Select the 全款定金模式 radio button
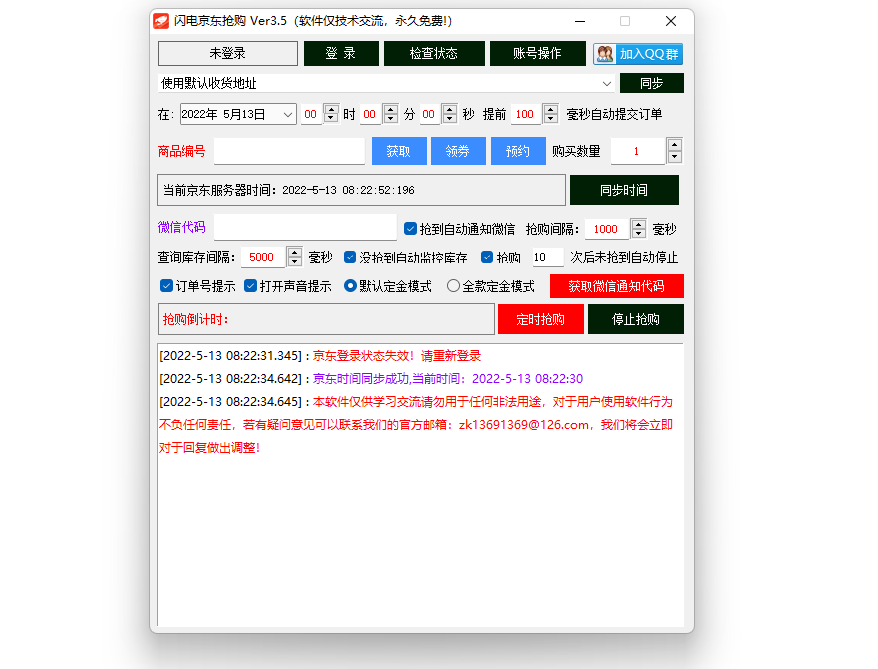The image size is (878, 669). tap(453, 285)
